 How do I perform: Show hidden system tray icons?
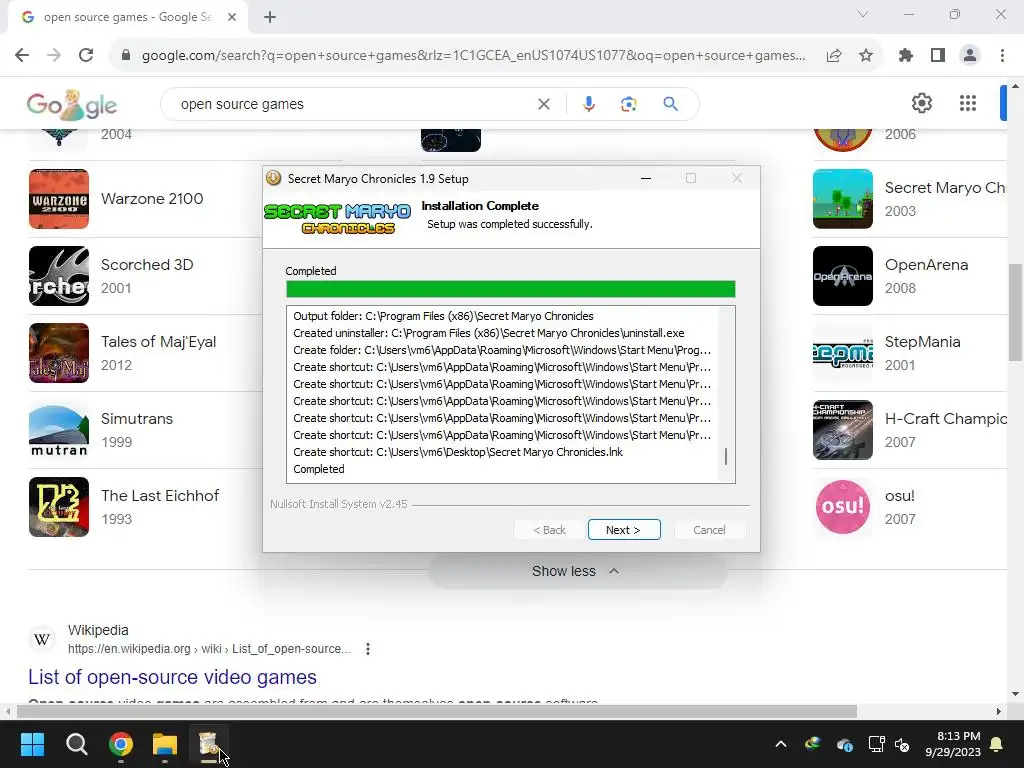pos(780,744)
